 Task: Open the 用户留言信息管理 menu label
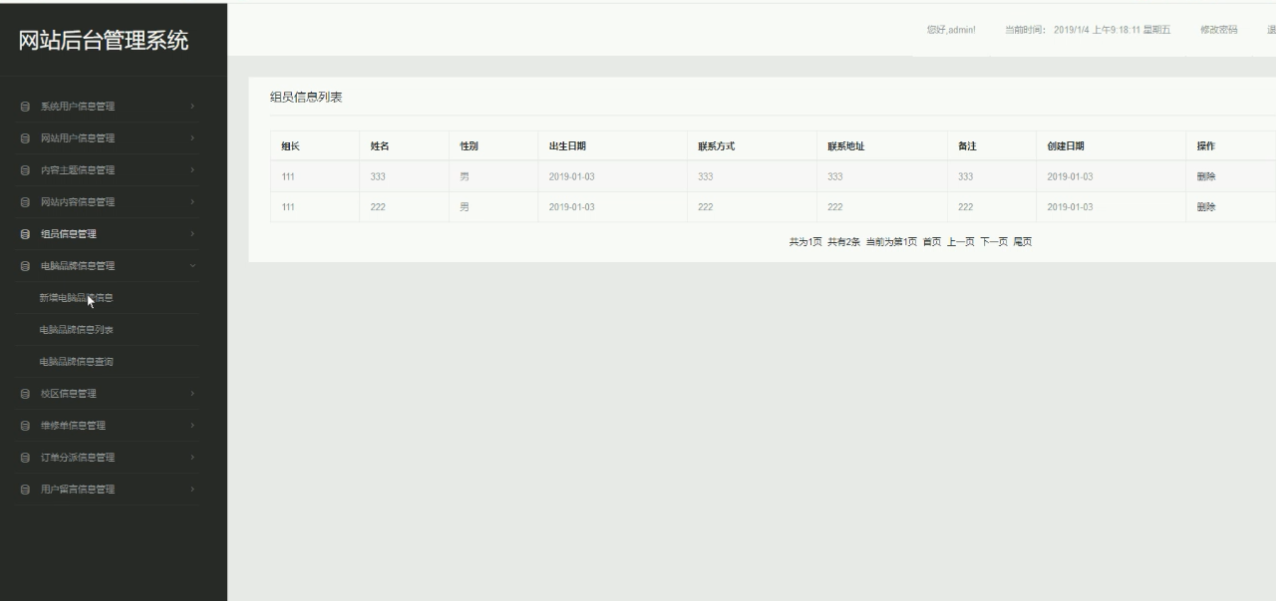(x=77, y=489)
